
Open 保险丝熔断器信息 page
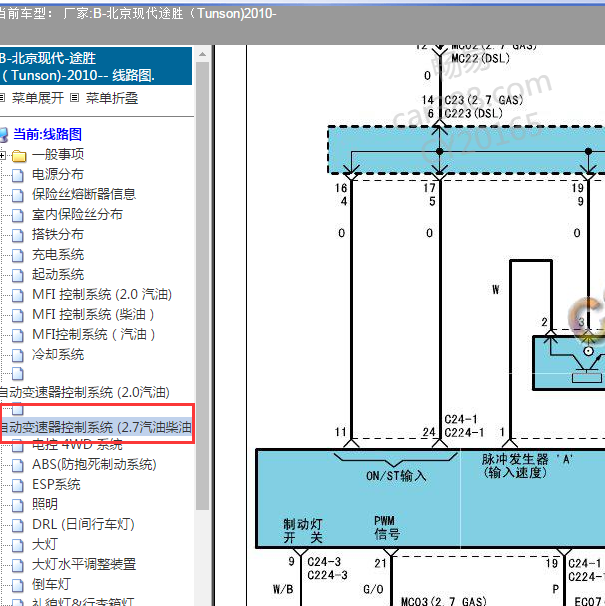pyautogui.click(x=84, y=194)
